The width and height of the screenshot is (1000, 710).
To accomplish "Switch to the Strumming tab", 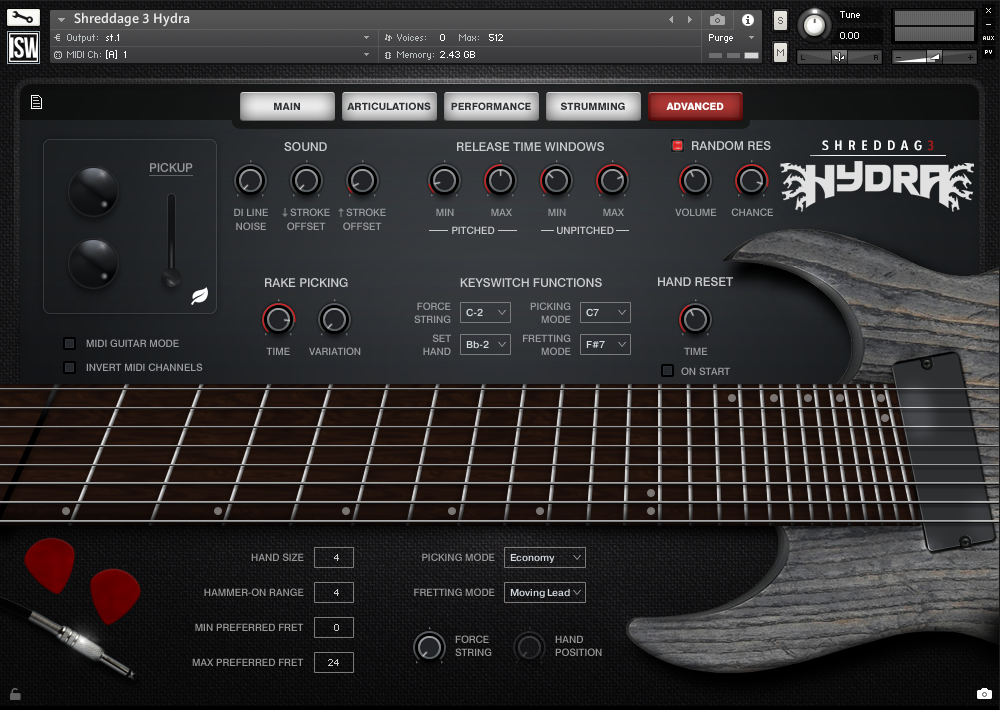I will 592,106.
